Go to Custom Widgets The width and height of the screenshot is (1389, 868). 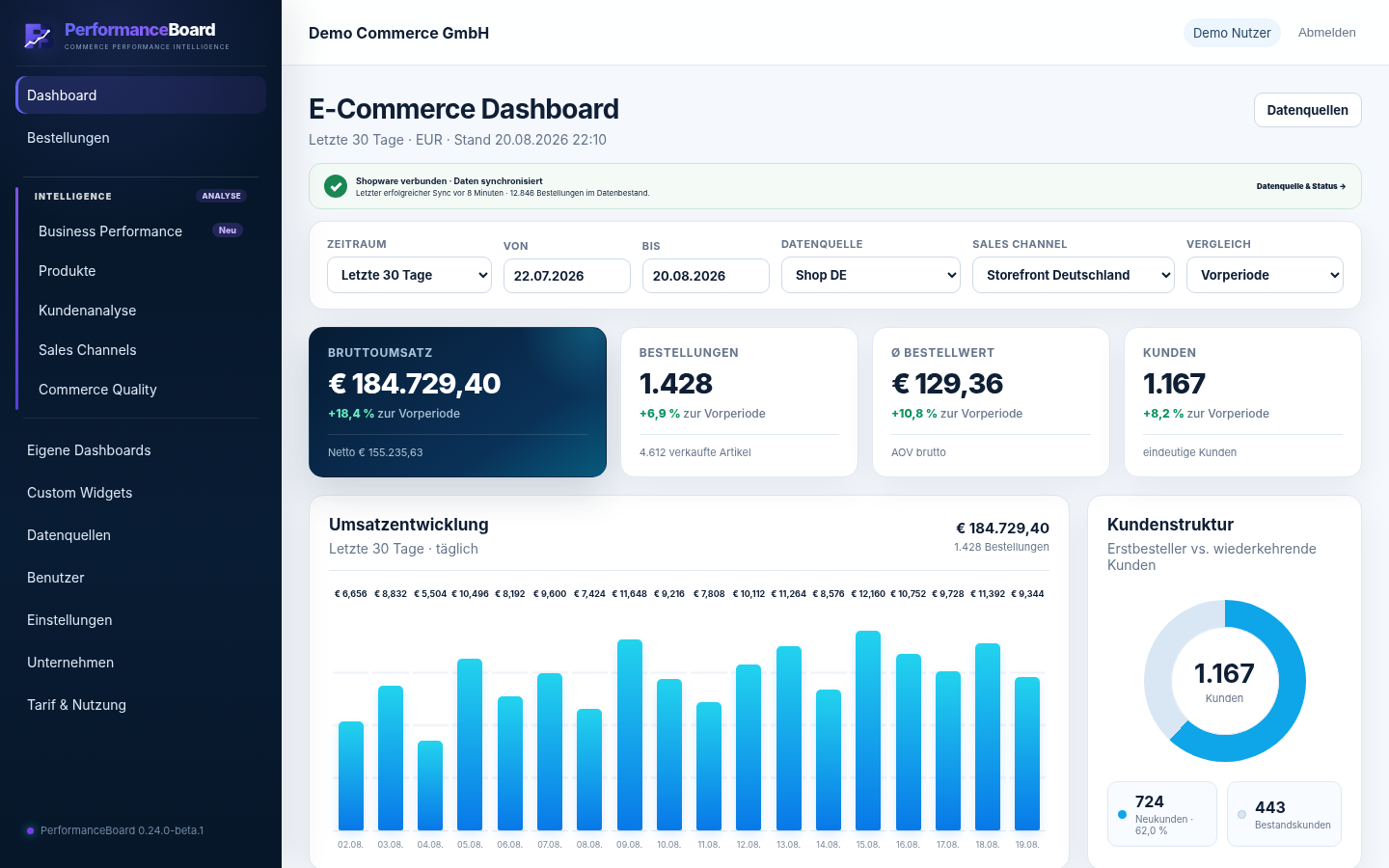[x=141, y=493]
